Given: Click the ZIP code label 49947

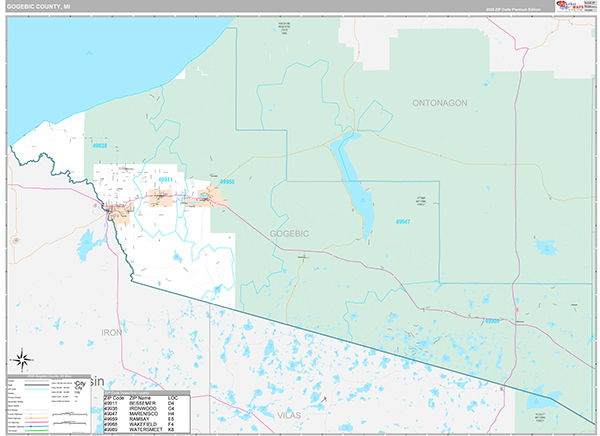Looking at the screenshot, I should click(403, 222).
